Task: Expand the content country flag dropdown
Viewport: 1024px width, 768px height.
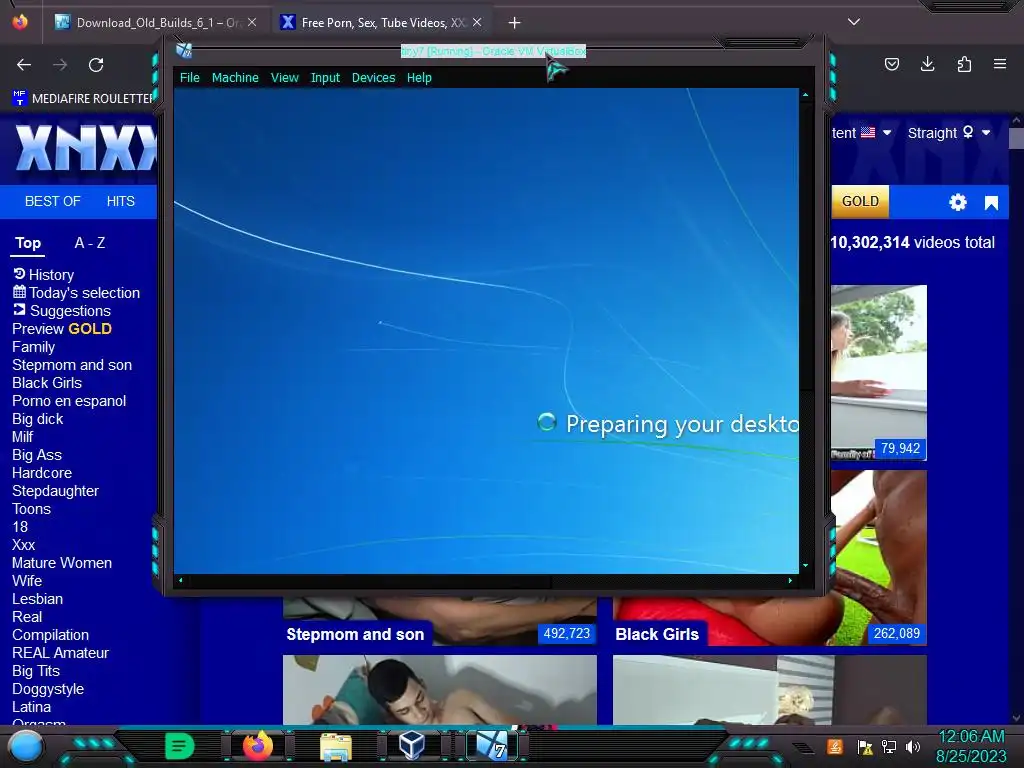Action: pyautogui.click(x=861, y=133)
